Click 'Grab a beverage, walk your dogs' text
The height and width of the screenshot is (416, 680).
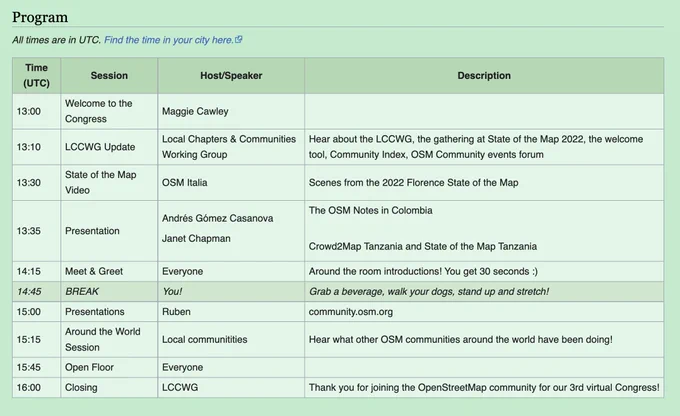tap(429, 292)
